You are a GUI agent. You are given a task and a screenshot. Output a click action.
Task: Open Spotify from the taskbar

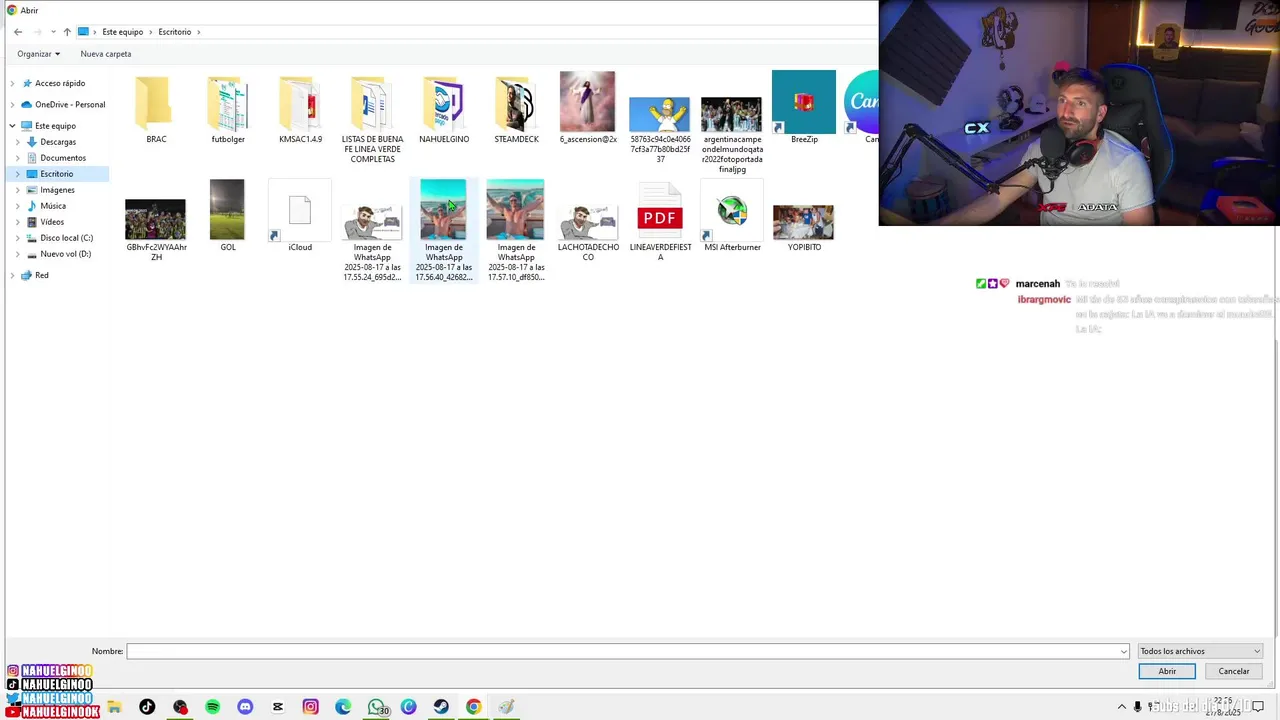tap(212, 707)
